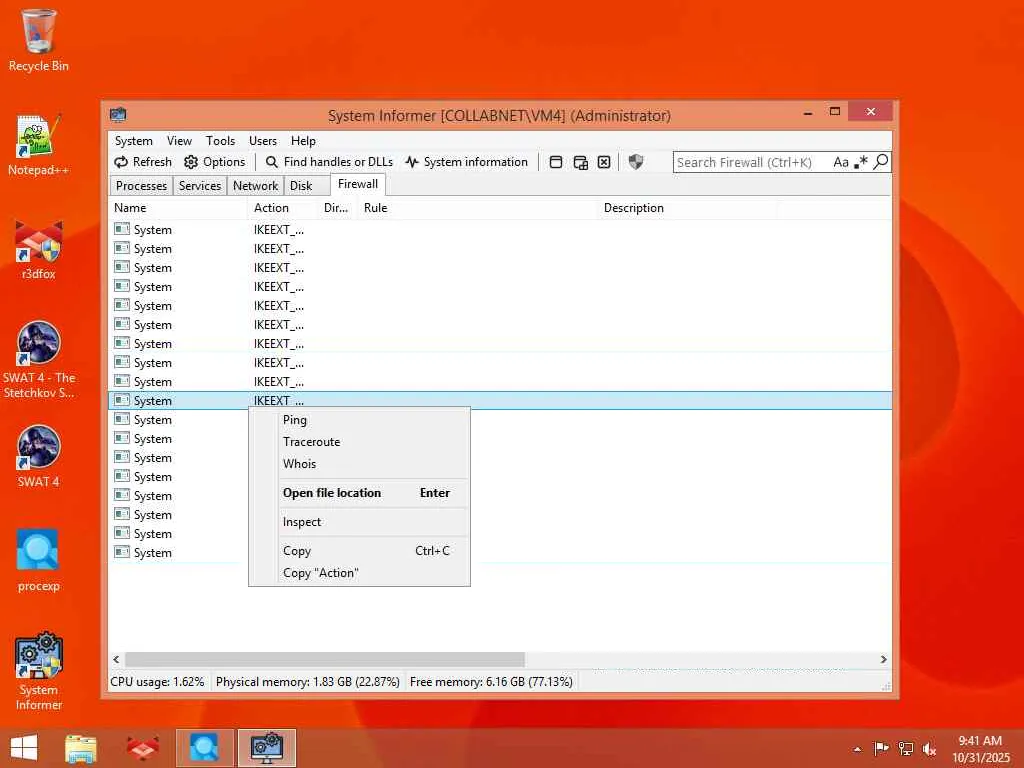Sort by the Dir... column header
The width and height of the screenshot is (1024, 768).
[x=336, y=208]
